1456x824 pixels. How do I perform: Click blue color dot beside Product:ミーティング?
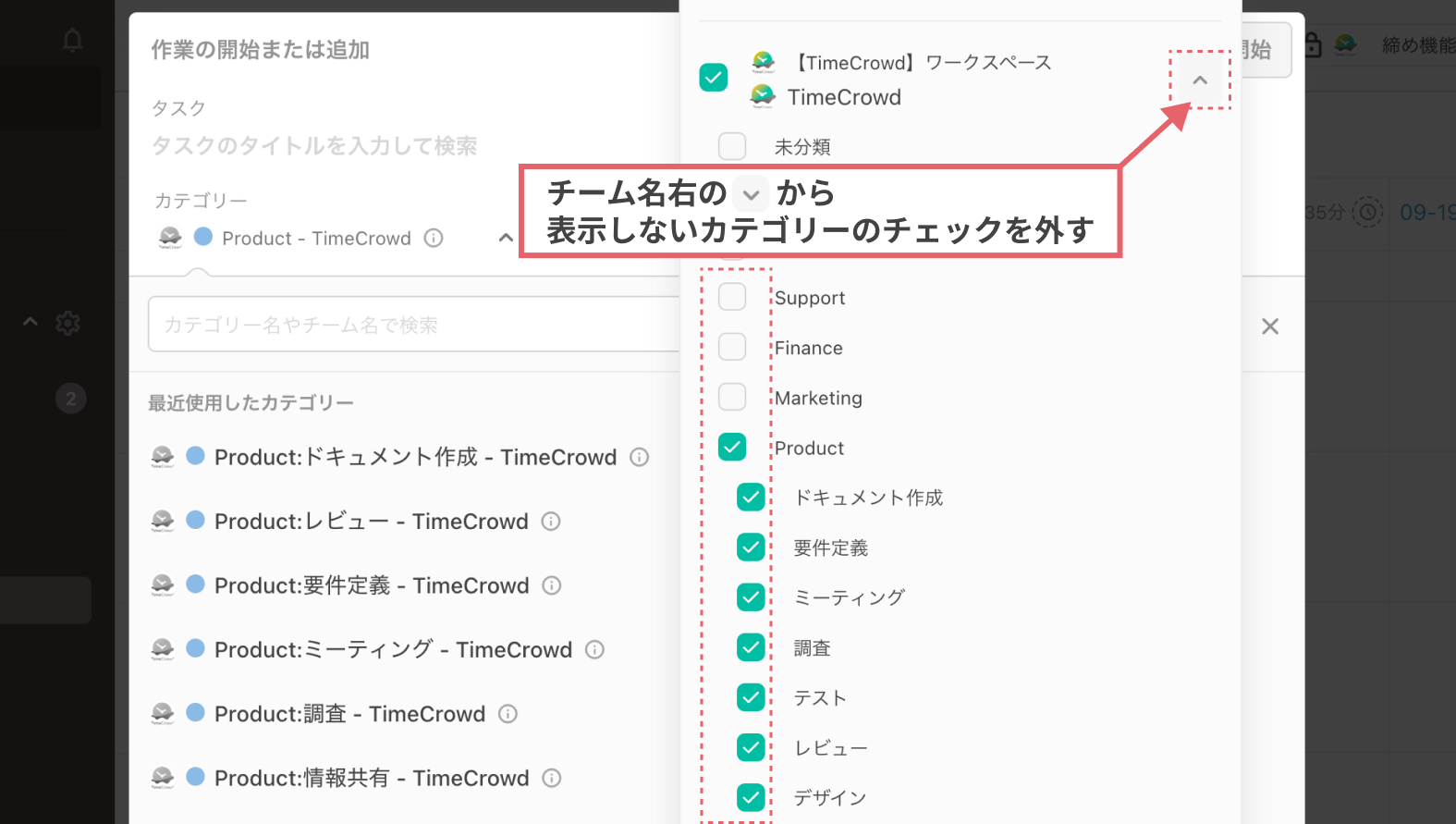point(195,647)
